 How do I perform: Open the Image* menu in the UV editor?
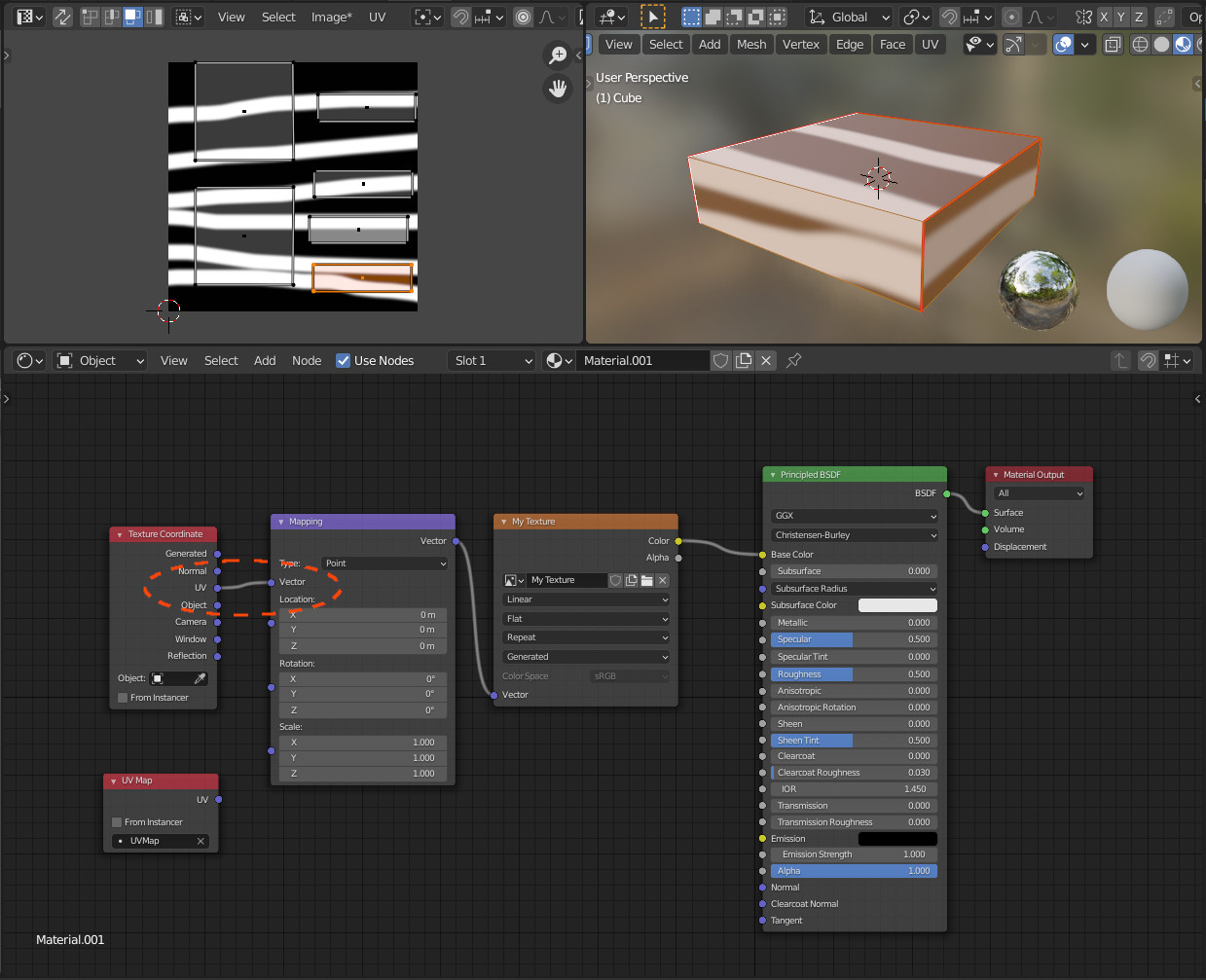(x=331, y=17)
